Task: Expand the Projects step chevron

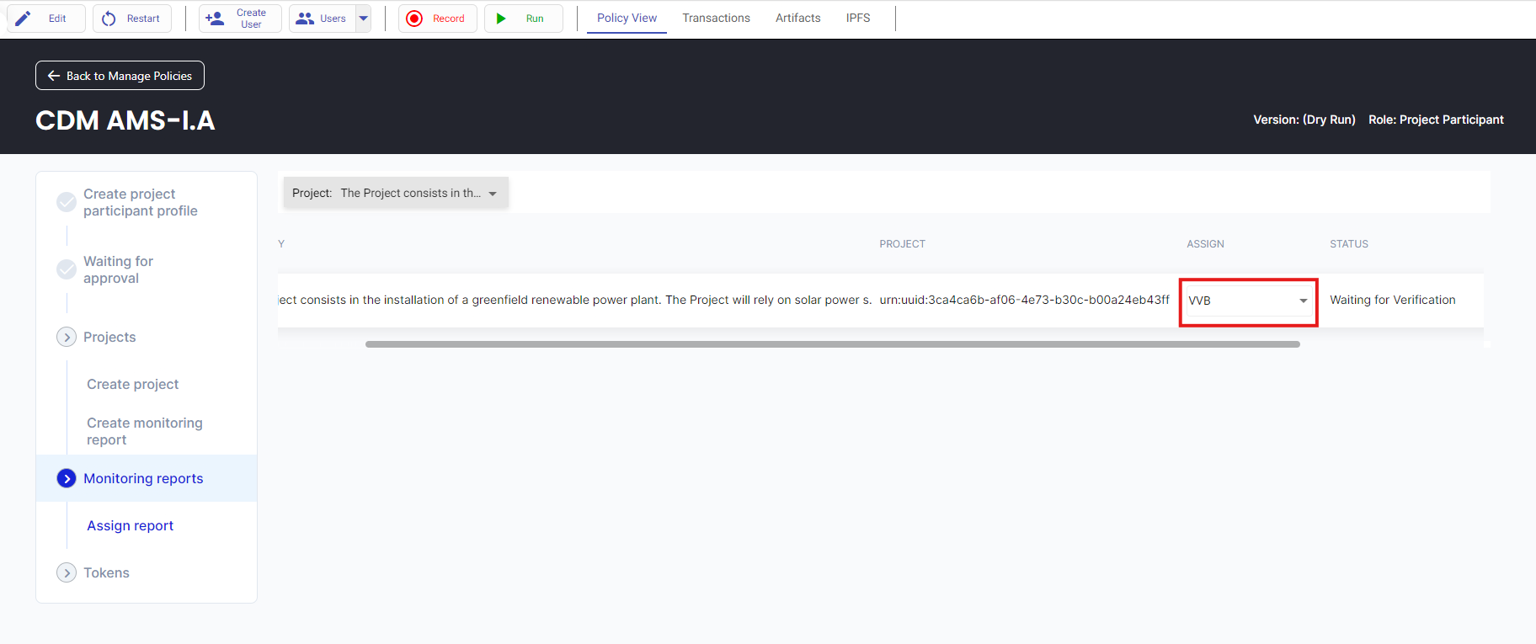Action: [x=66, y=337]
